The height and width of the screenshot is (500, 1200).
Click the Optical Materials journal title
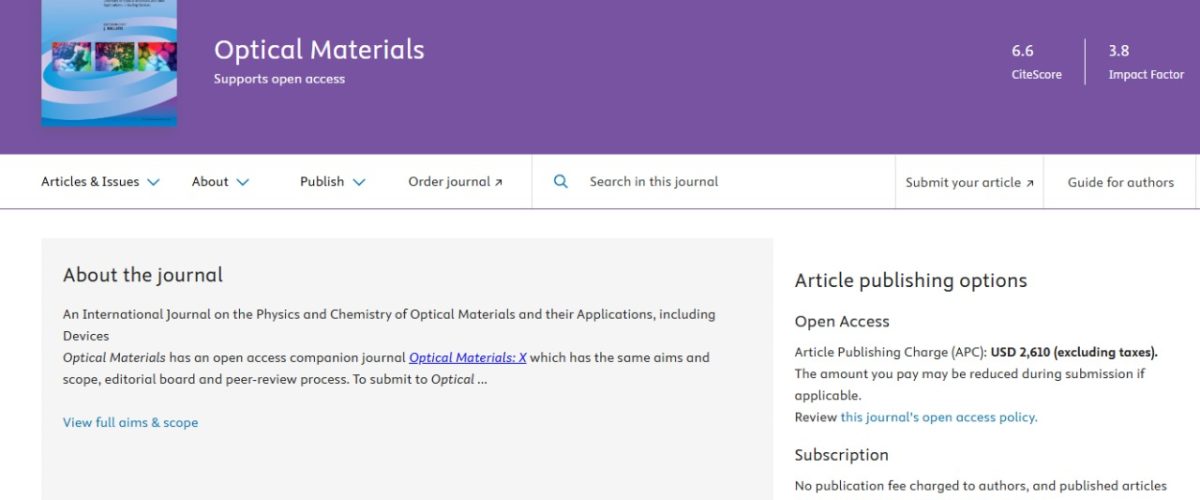(319, 50)
